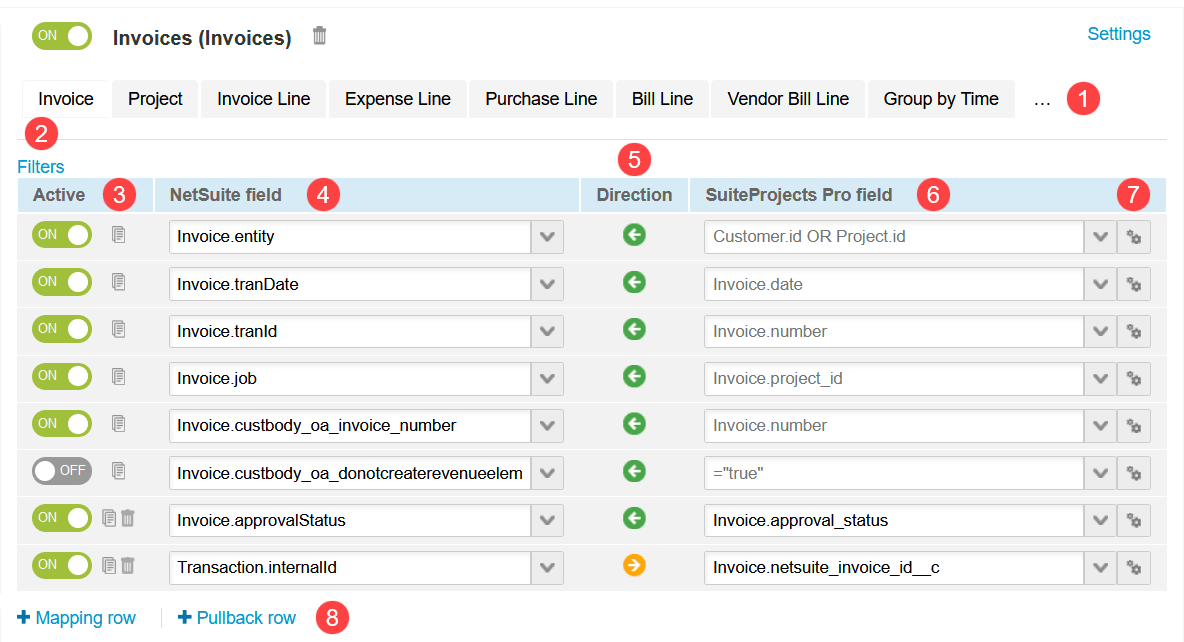Image resolution: width=1184 pixels, height=642 pixels.
Task: Delete the Invoice.approvalStatus mapping row
Action: click(128, 518)
